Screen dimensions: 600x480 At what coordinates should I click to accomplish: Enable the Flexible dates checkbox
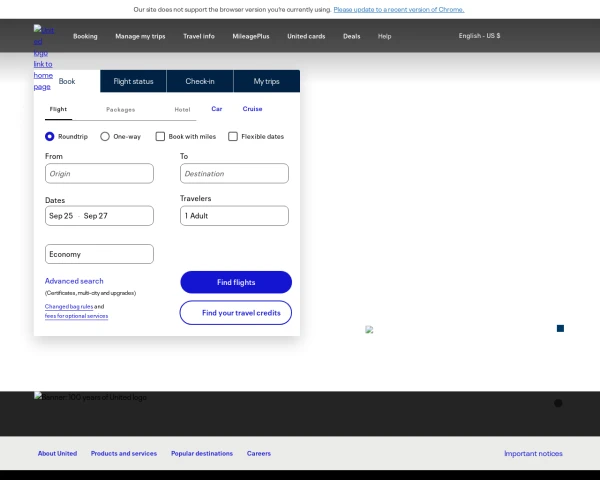233,136
